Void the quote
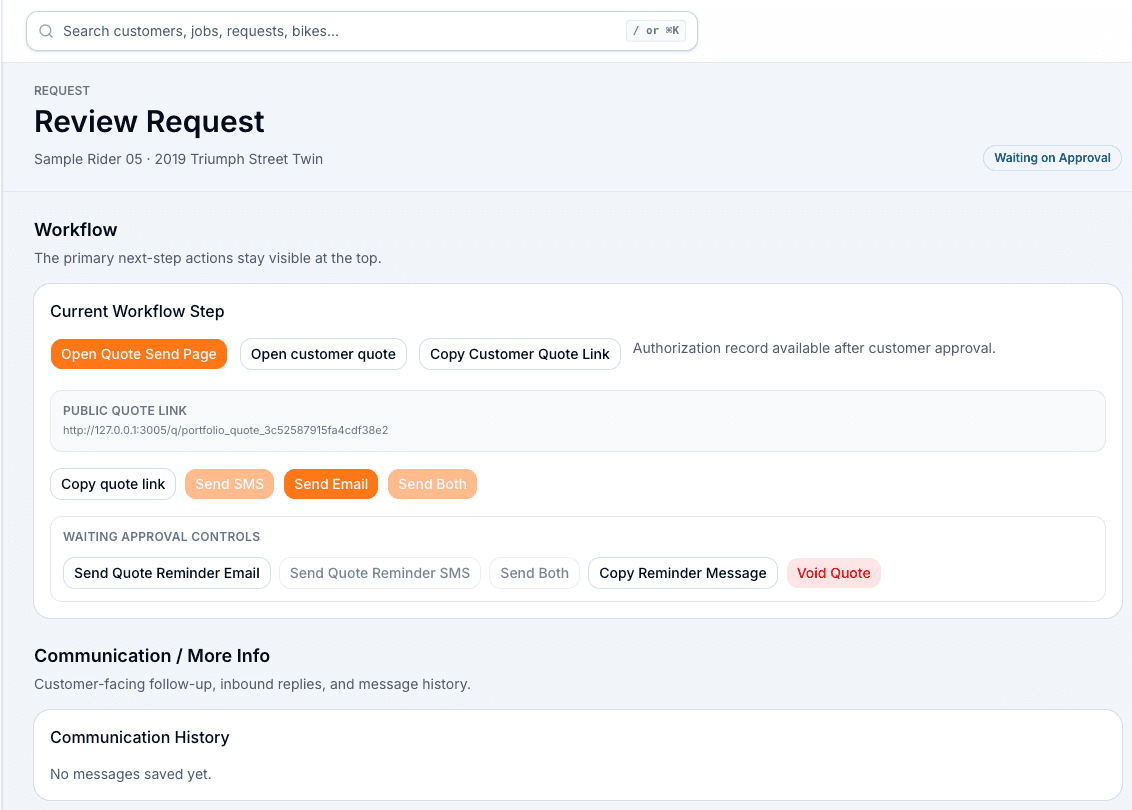 pos(834,573)
